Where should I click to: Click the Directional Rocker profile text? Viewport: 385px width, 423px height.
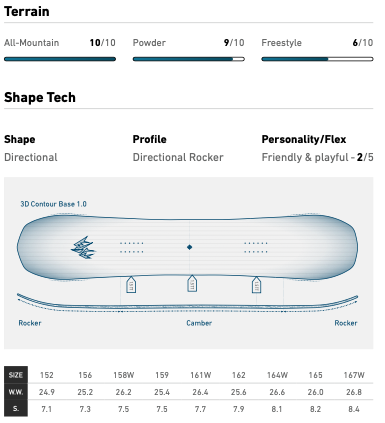point(178,157)
